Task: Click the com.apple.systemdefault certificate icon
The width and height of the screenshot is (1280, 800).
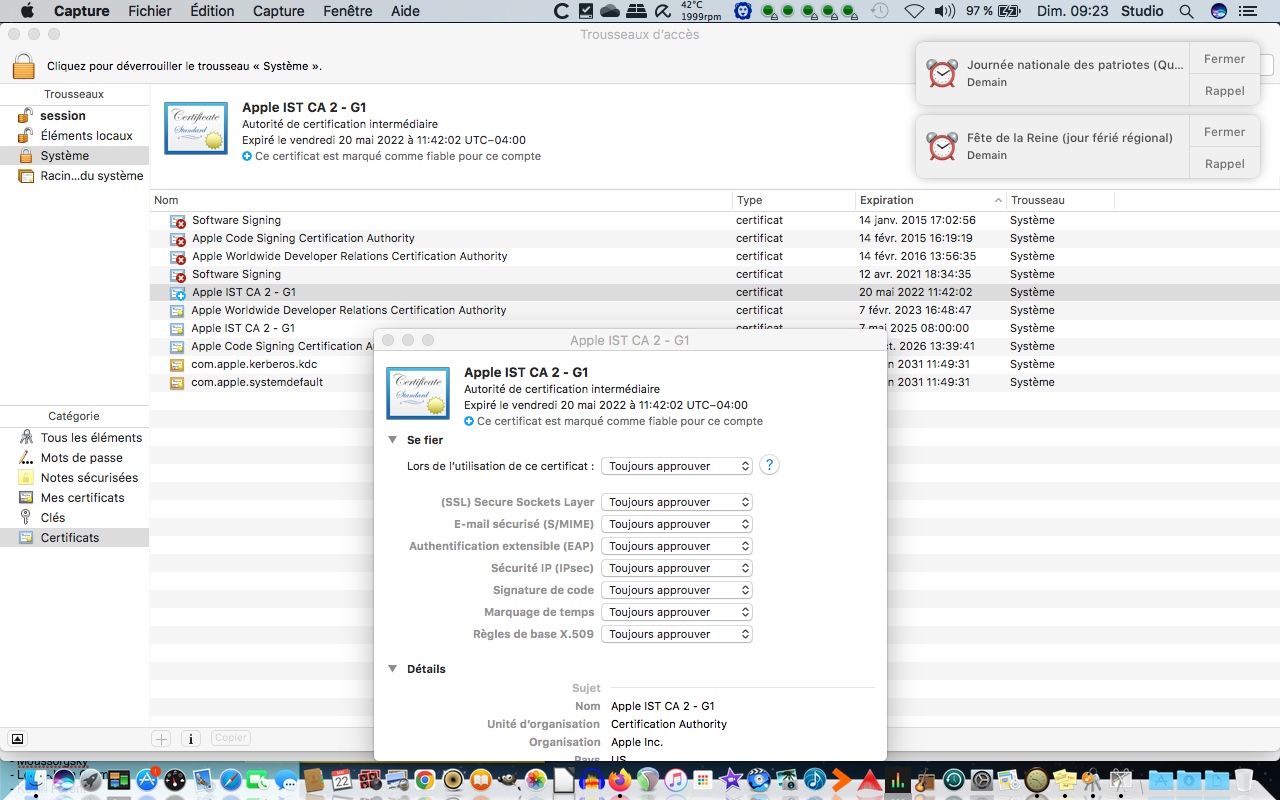Action: coord(177,383)
